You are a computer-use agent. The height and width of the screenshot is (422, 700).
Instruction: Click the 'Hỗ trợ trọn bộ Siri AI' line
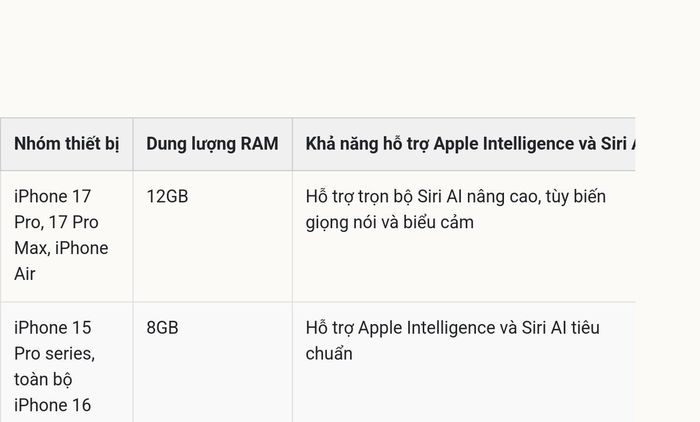383,196
